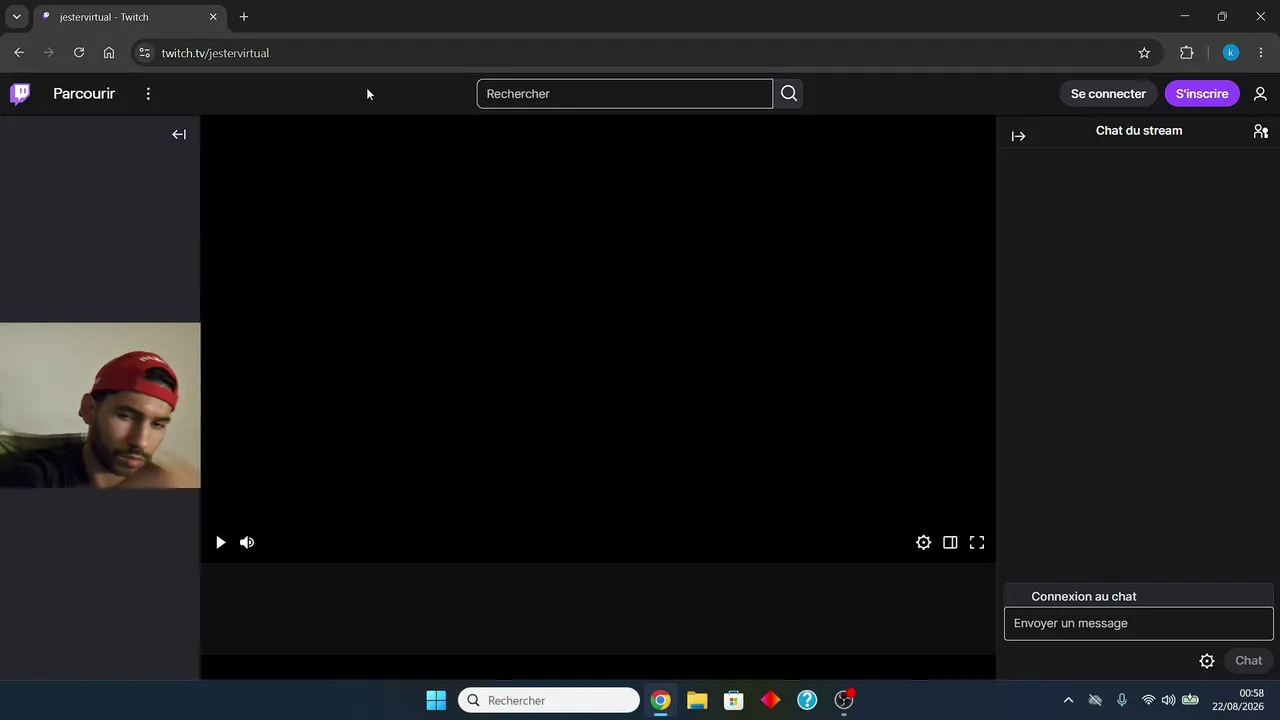Click the Envoyer un message field

(x=1138, y=623)
